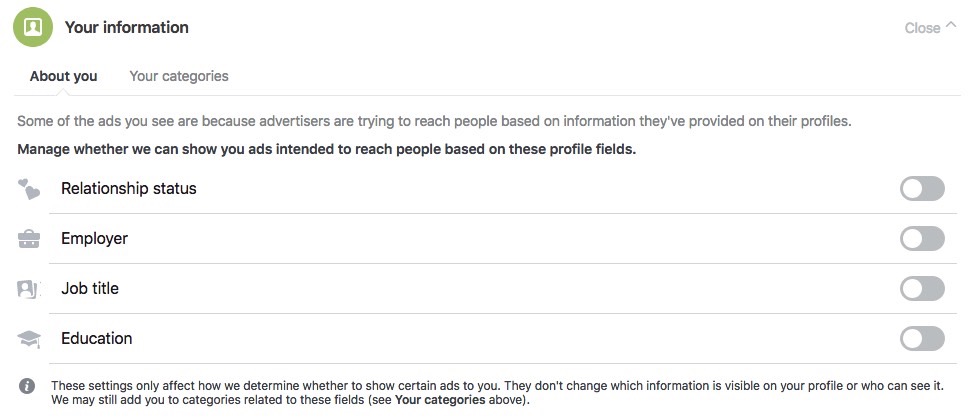Click the Your information section header title
Screen dimensions: 977x420
click(x=126, y=27)
